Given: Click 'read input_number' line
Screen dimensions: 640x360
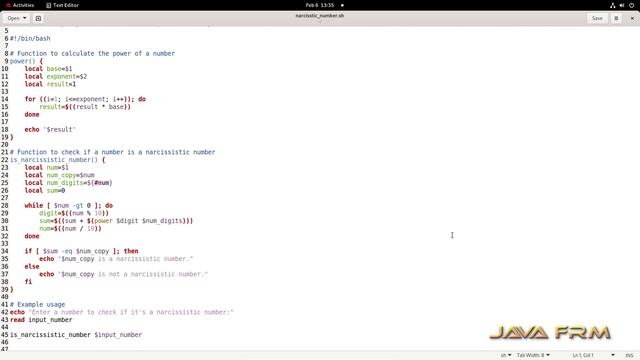Looking at the screenshot, I should tap(41, 320).
